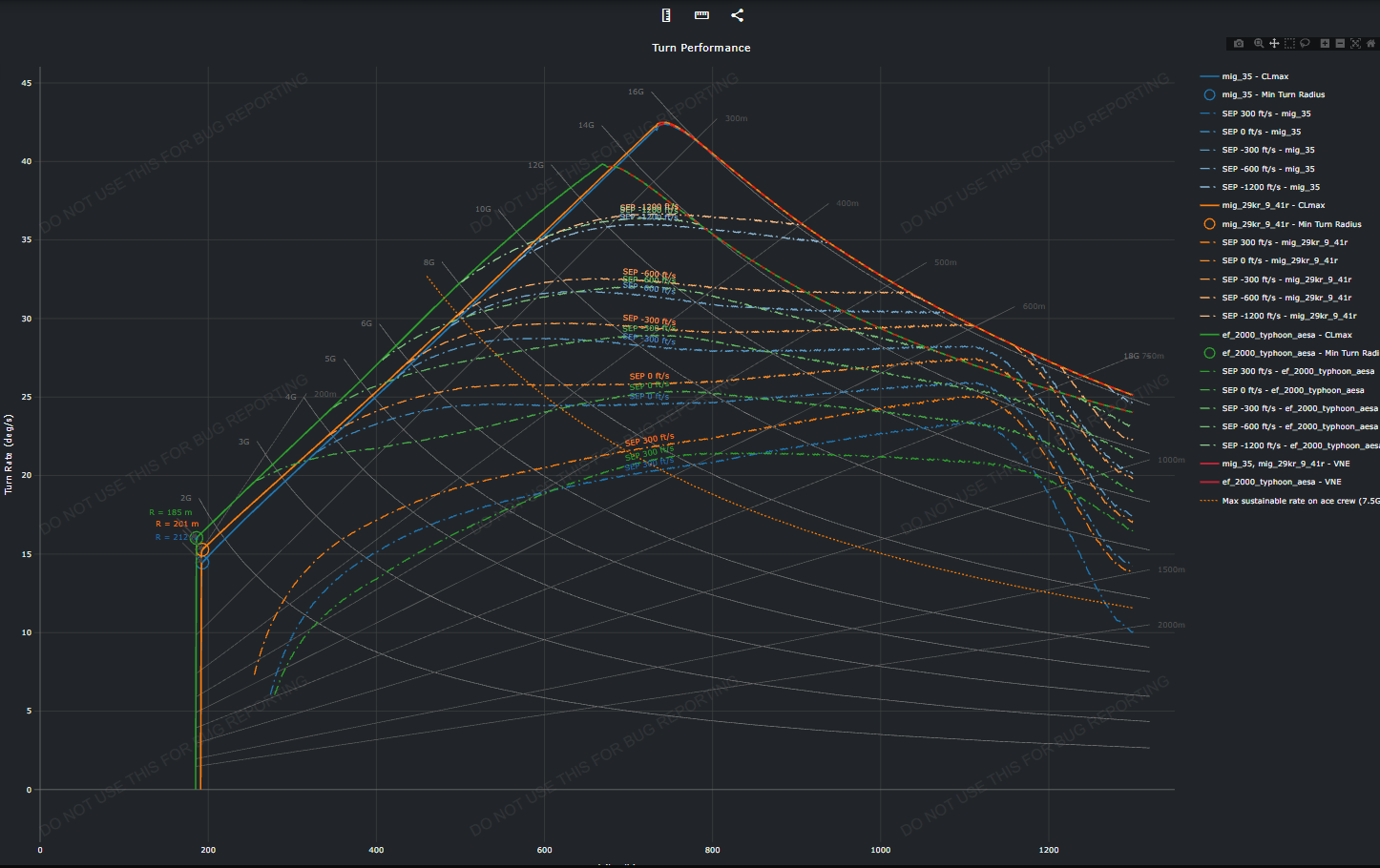
Task: Click the vertical ruler icon above the chart
Action: [666, 15]
